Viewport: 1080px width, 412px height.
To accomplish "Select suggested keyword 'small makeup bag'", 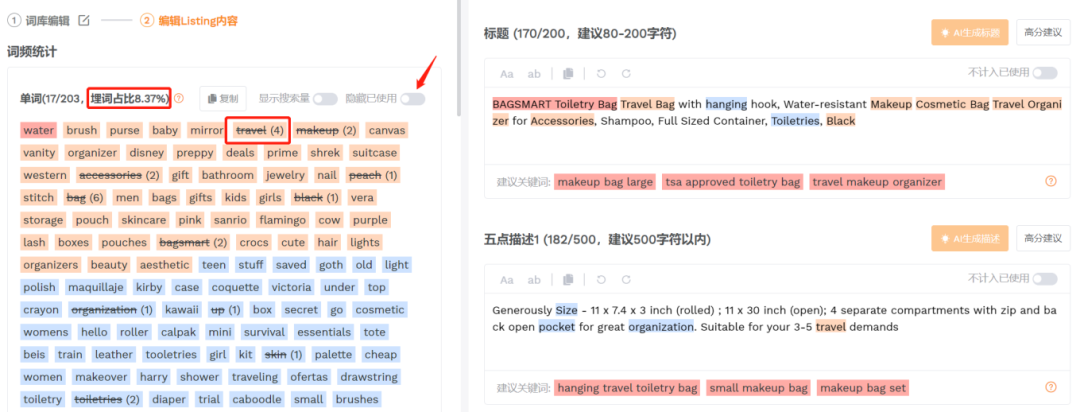I will click(x=758, y=388).
